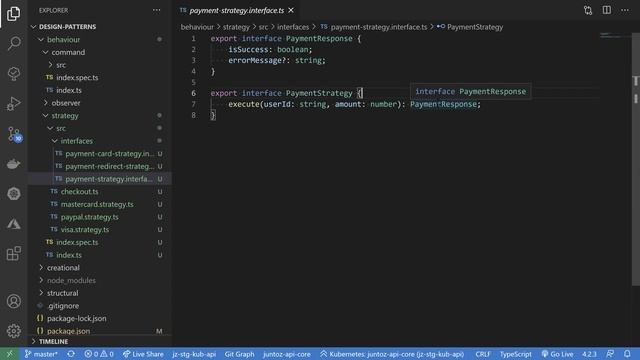The width and height of the screenshot is (640, 360).
Task: Open .gitignore file
Action: pos(63,306)
